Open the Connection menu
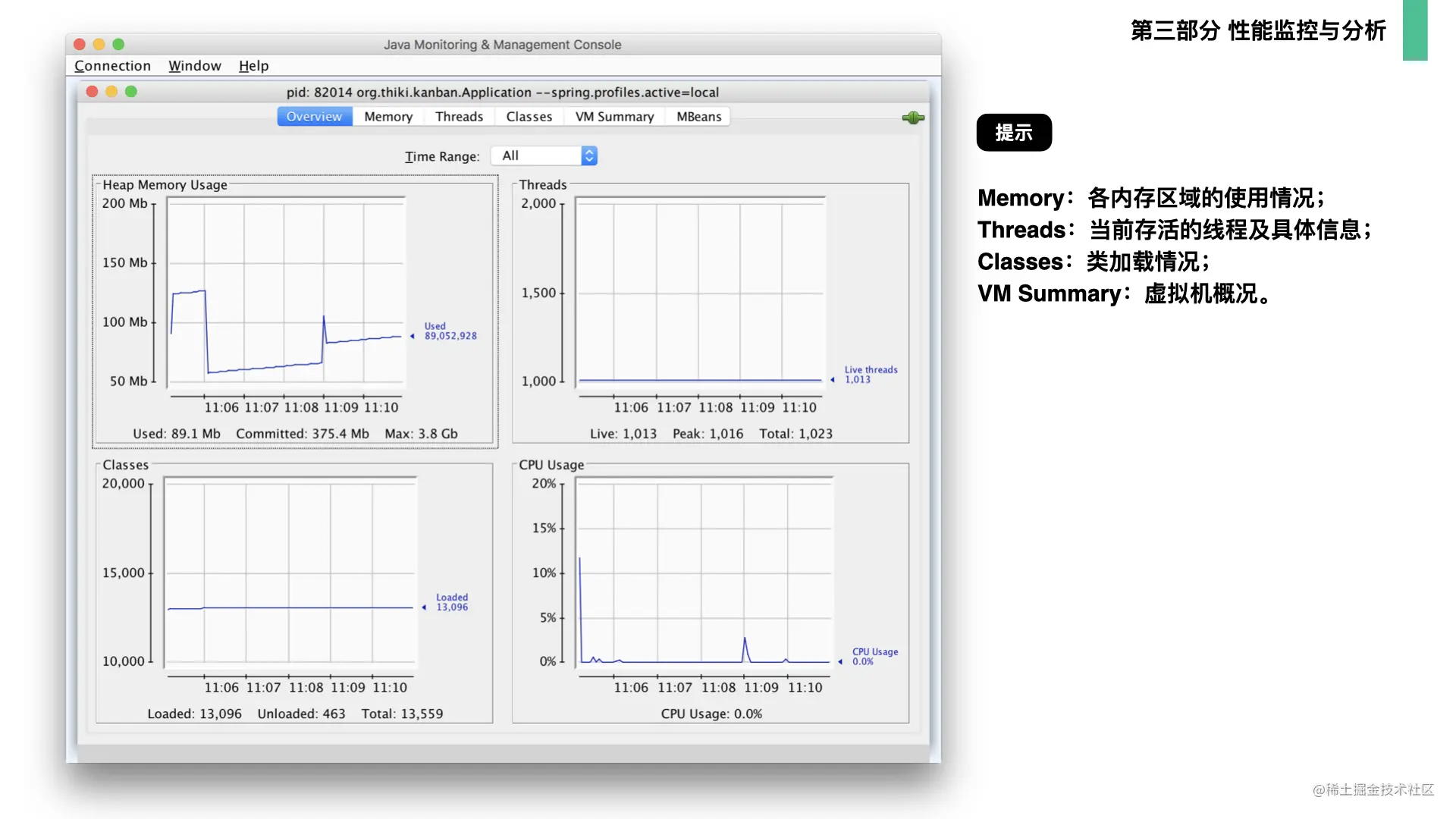1456x819 pixels. pos(112,66)
